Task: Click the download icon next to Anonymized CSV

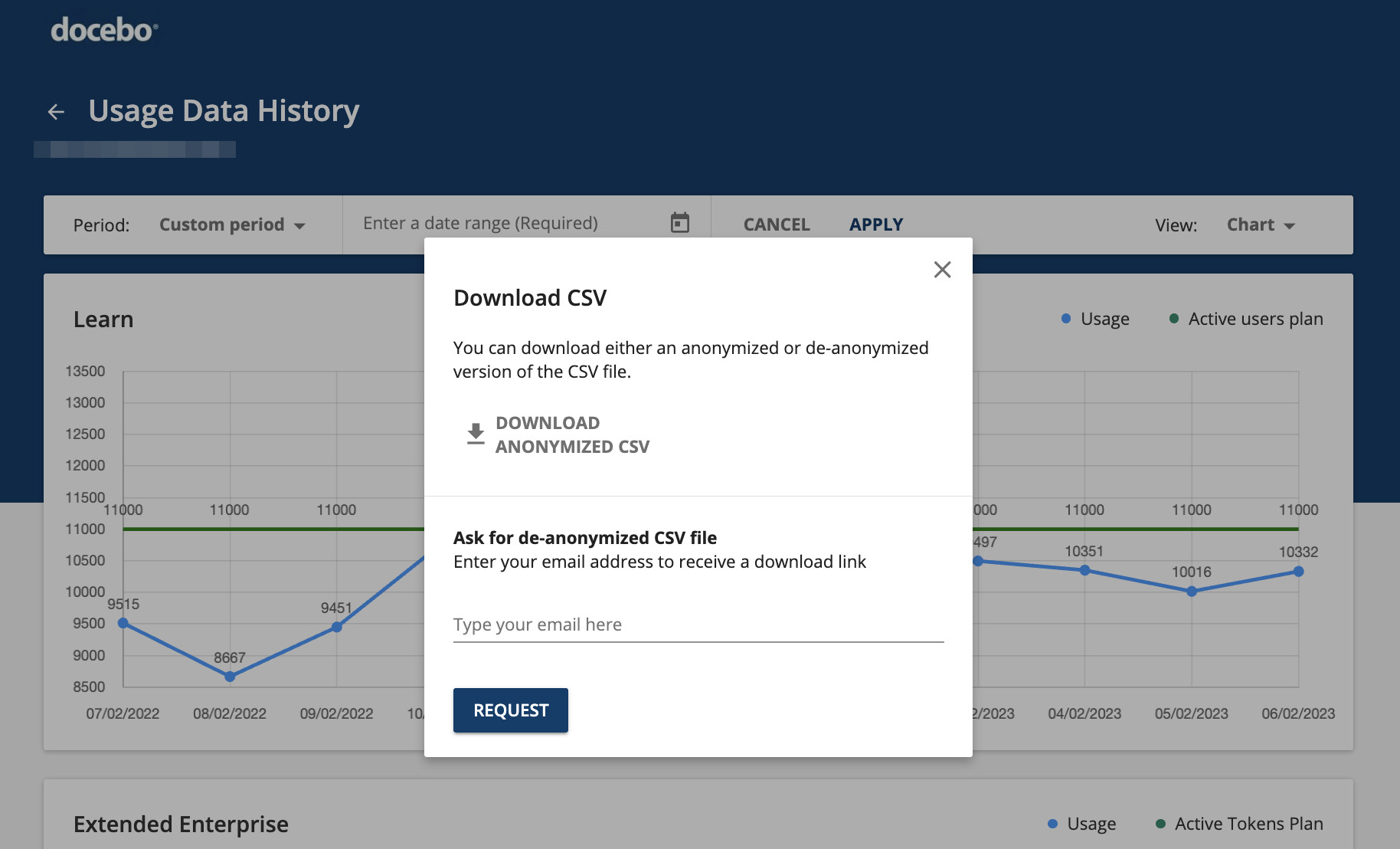Action: click(475, 434)
